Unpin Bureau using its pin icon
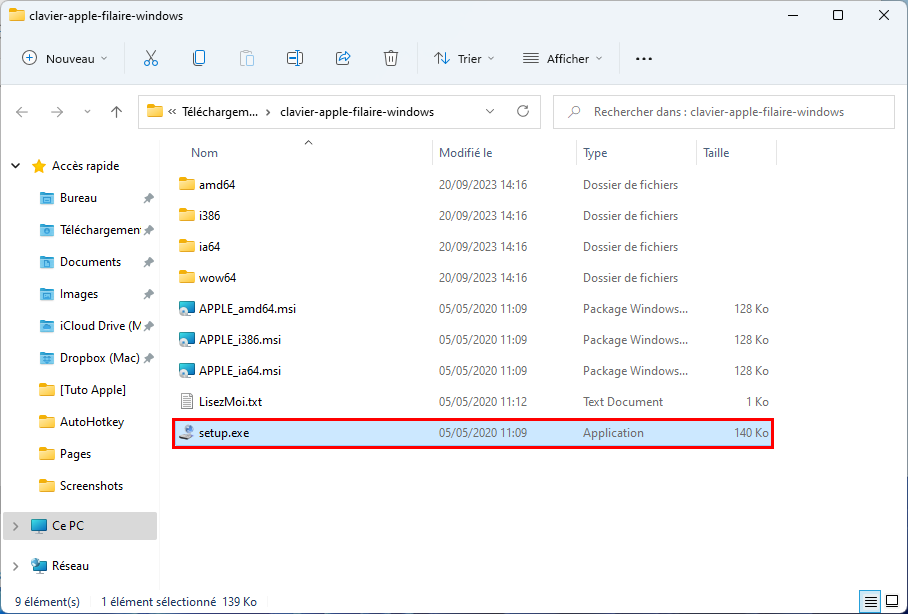This screenshot has width=908, height=614. click(x=148, y=198)
